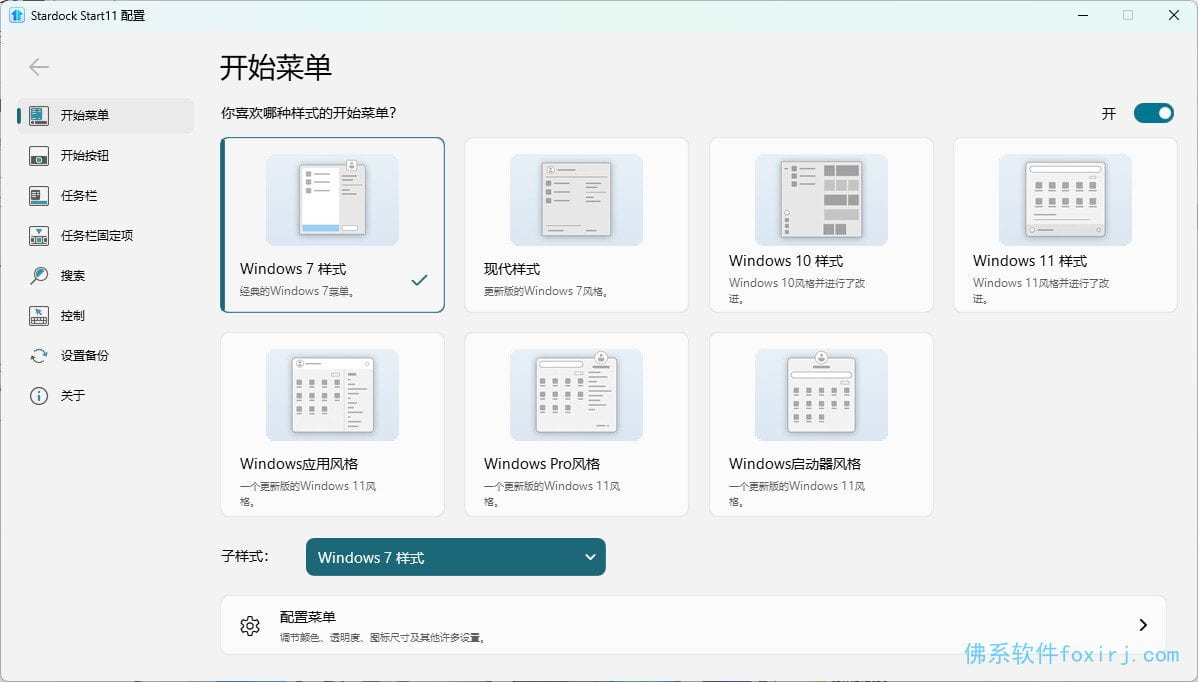The image size is (1198, 682).
Task: Click the 调节颜色、透明度 description text
Action: 382,638
